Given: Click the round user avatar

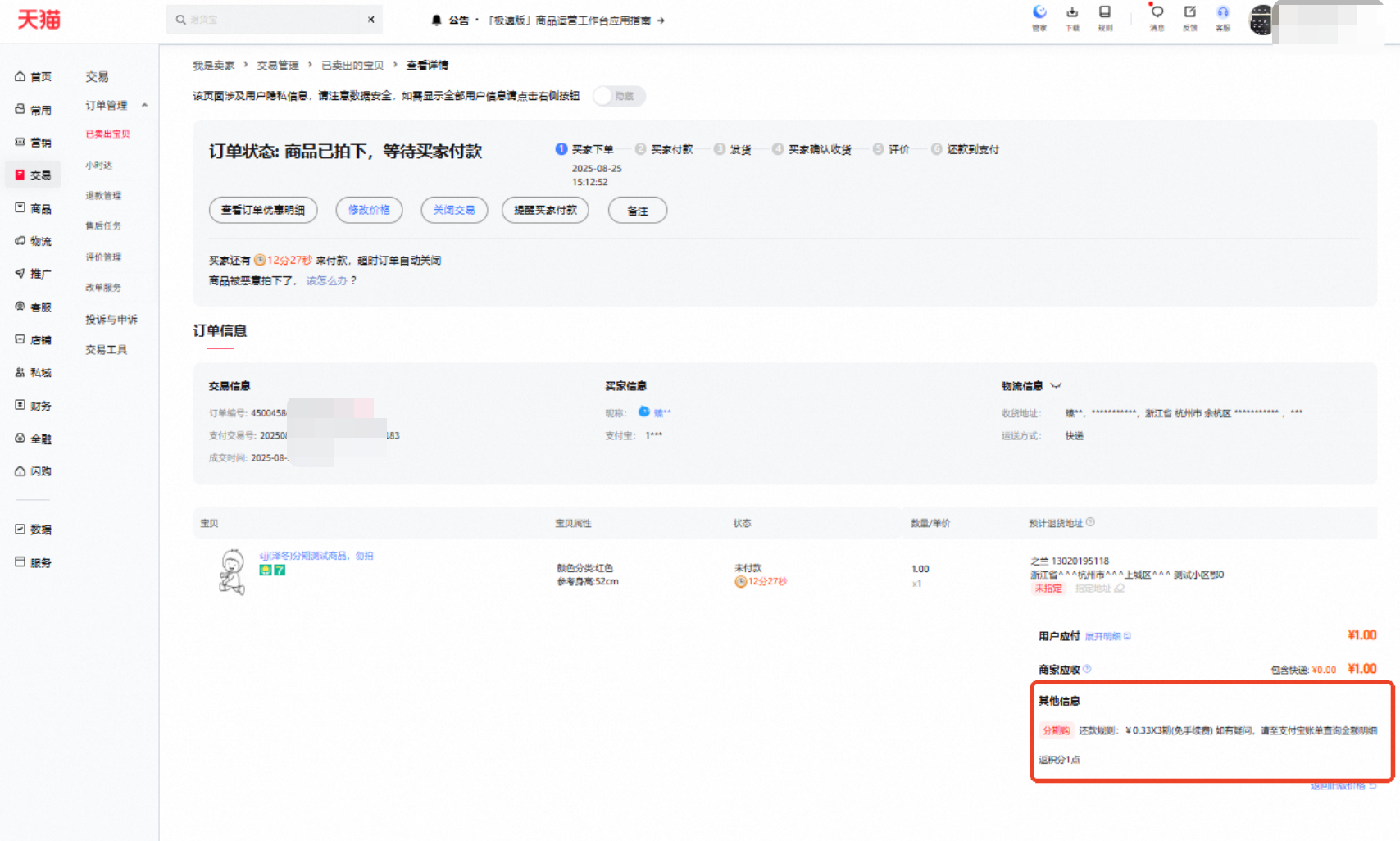Looking at the screenshot, I should (1261, 20).
